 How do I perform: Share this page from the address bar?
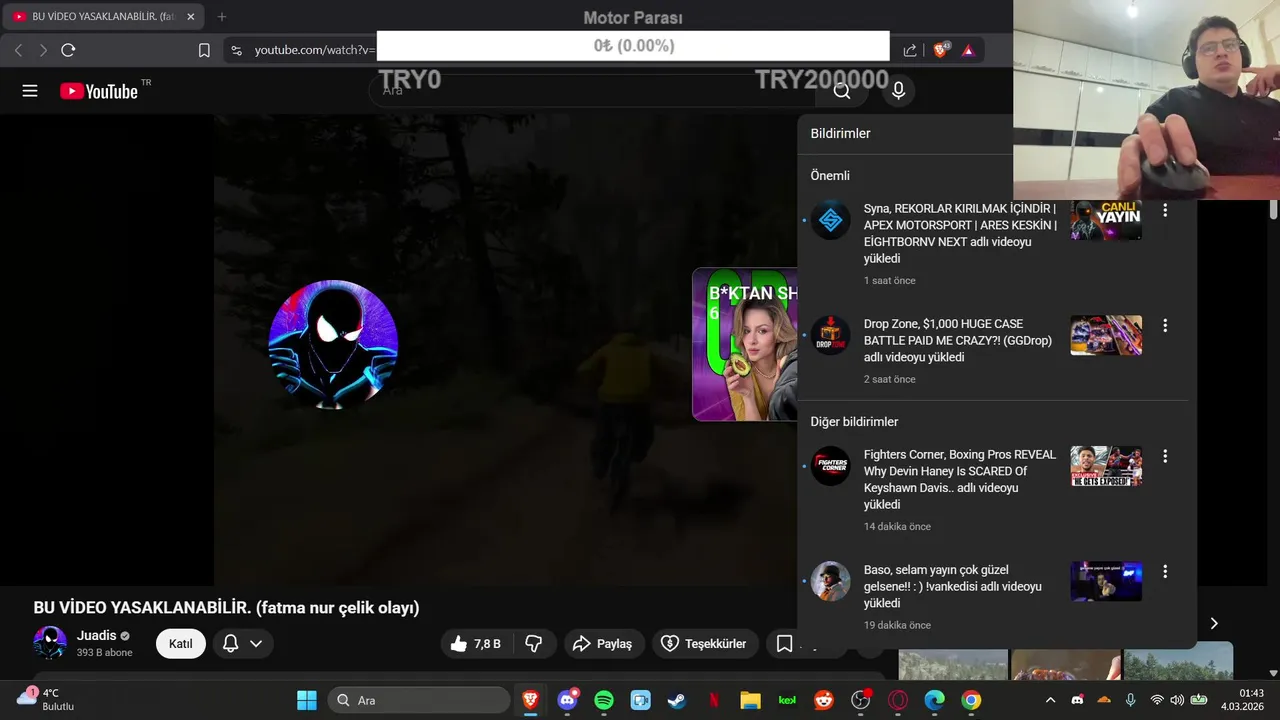click(910, 50)
